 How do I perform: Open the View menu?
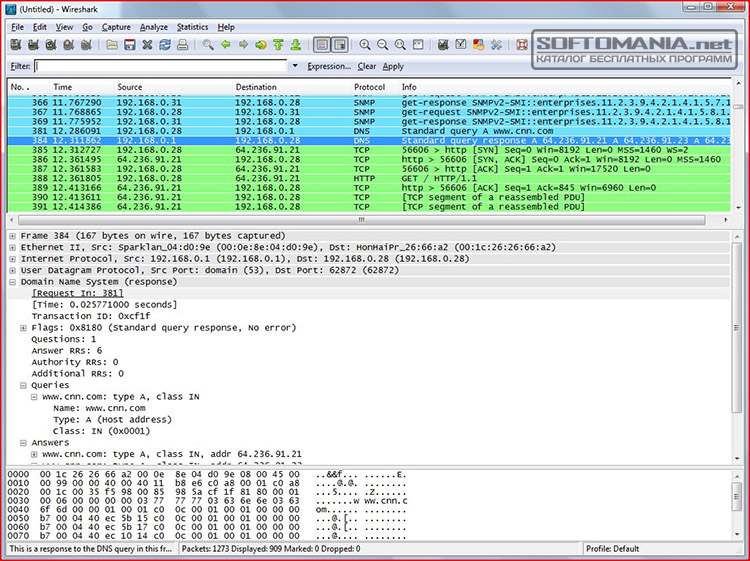point(64,27)
